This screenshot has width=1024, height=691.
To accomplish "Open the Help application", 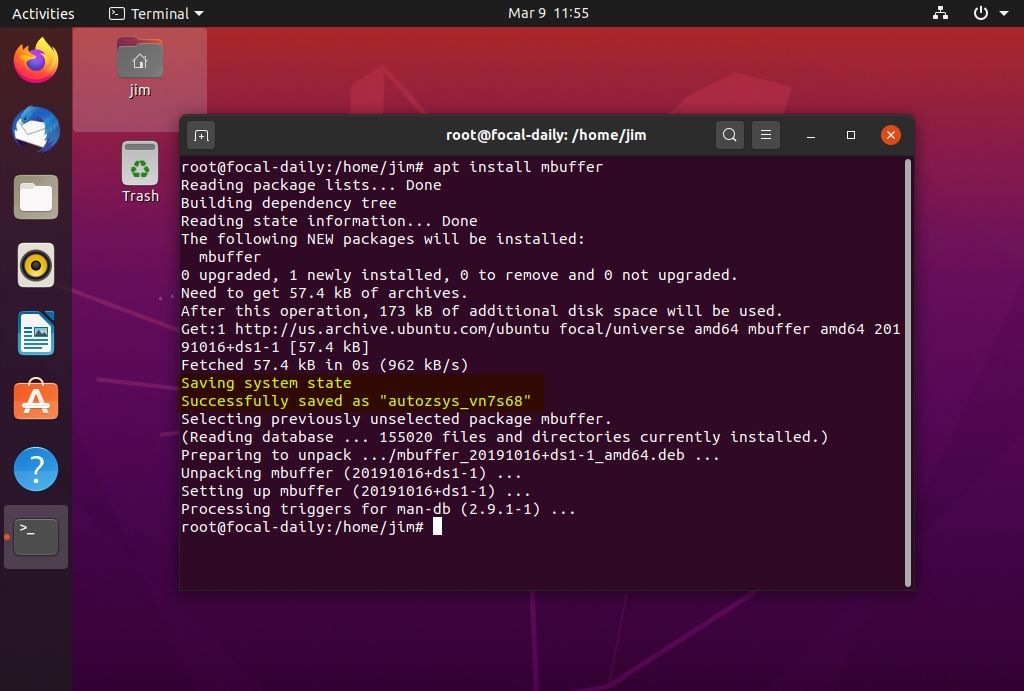I will point(35,469).
